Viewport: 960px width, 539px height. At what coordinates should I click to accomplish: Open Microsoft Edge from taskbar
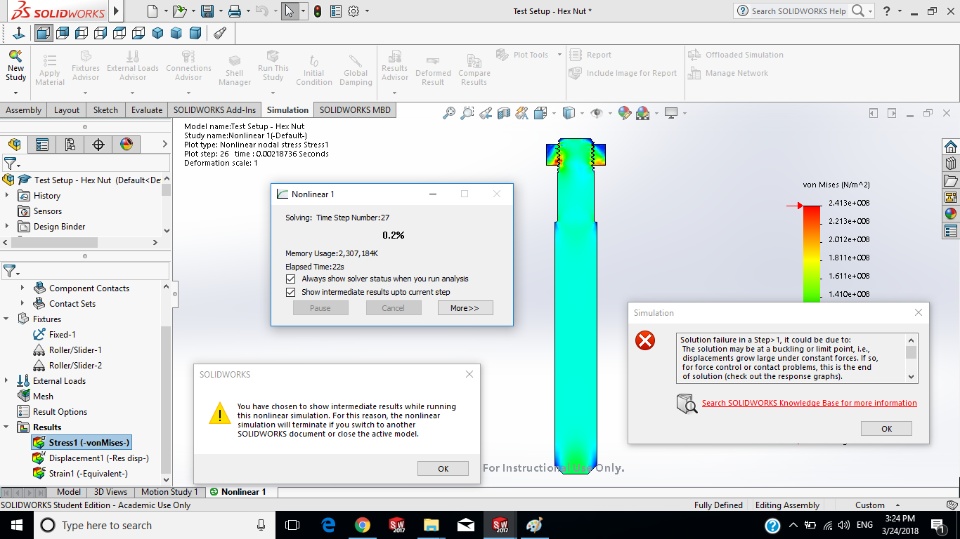[x=329, y=525]
